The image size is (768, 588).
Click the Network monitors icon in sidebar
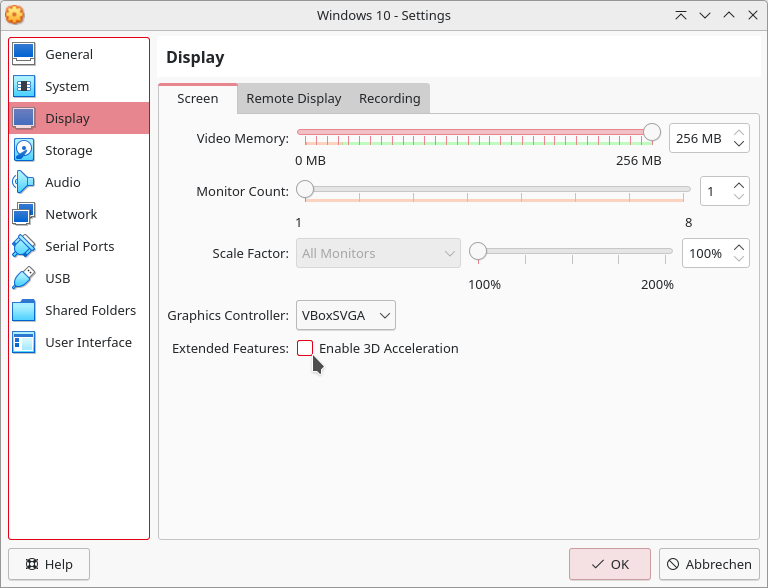[x=24, y=214]
